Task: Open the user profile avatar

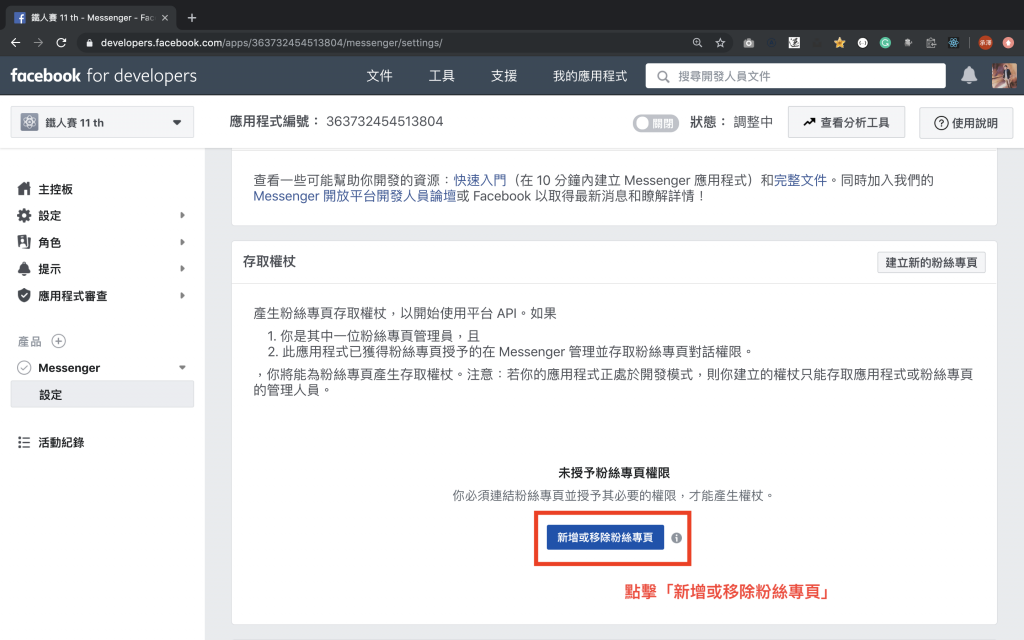Action: pos(1004,76)
